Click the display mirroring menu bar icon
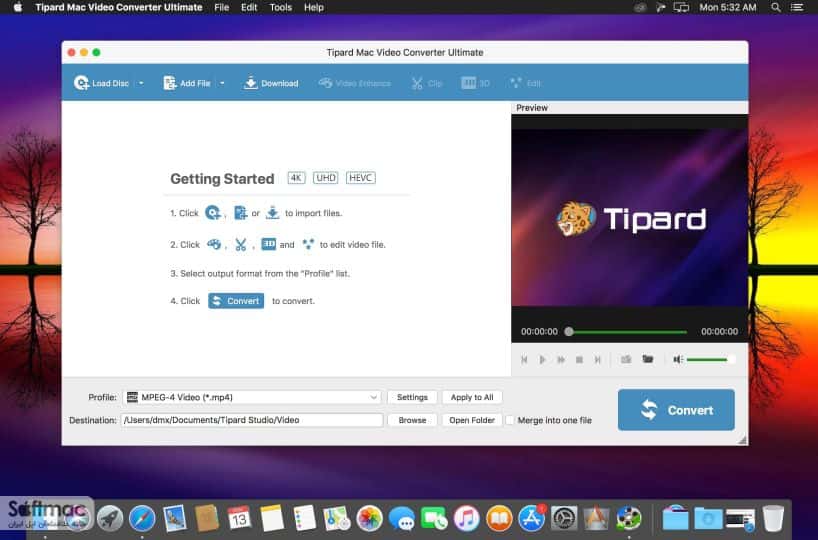 tap(681, 7)
